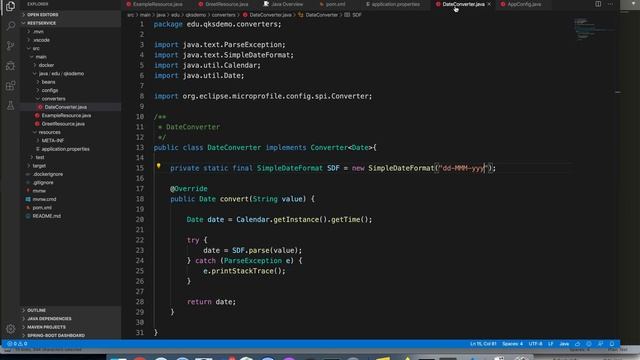Click the 'converters' breadcrumb segment
Viewport: 640px width, 360px height.
pos(223,15)
